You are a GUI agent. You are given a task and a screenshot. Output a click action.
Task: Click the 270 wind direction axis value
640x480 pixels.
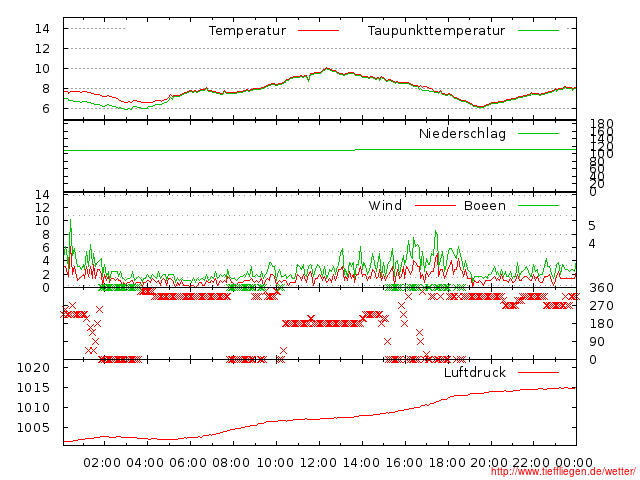601,306
